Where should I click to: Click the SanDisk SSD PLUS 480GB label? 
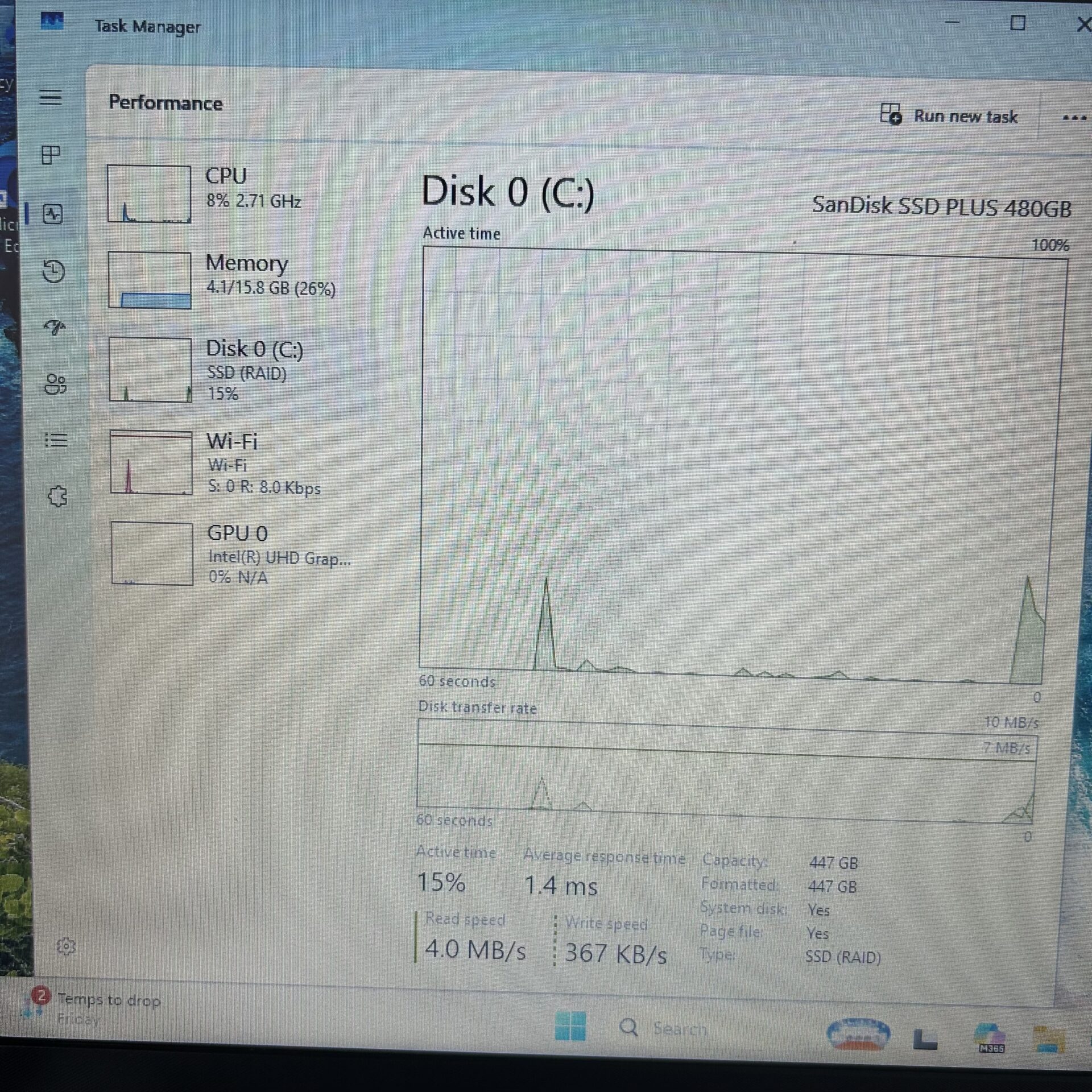tap(941, 206)
